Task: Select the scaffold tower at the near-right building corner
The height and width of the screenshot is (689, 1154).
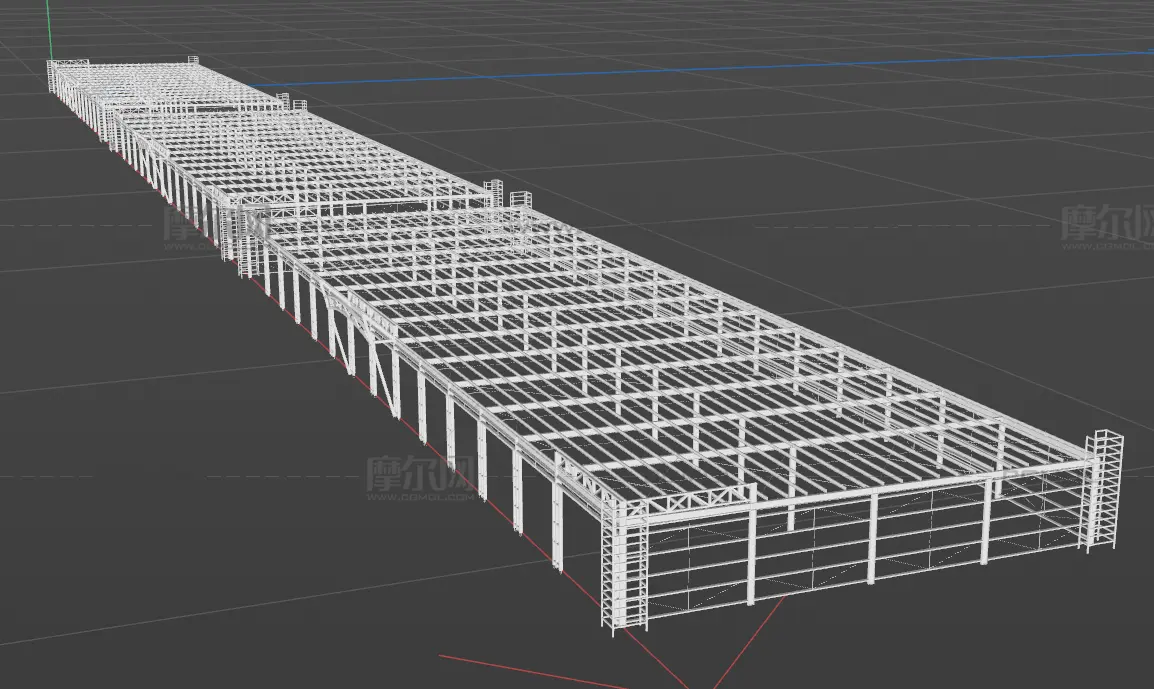Action: tap(1104, 491)
